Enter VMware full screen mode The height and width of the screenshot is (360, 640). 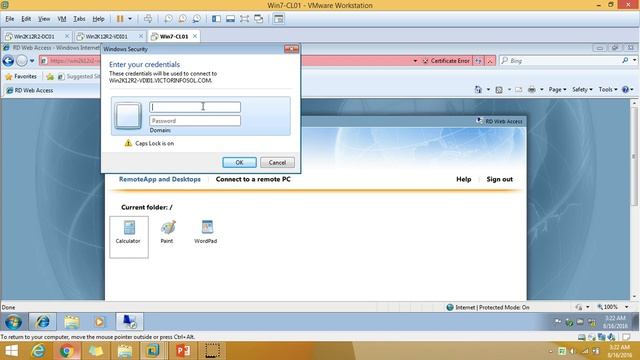tap(244, 19)
